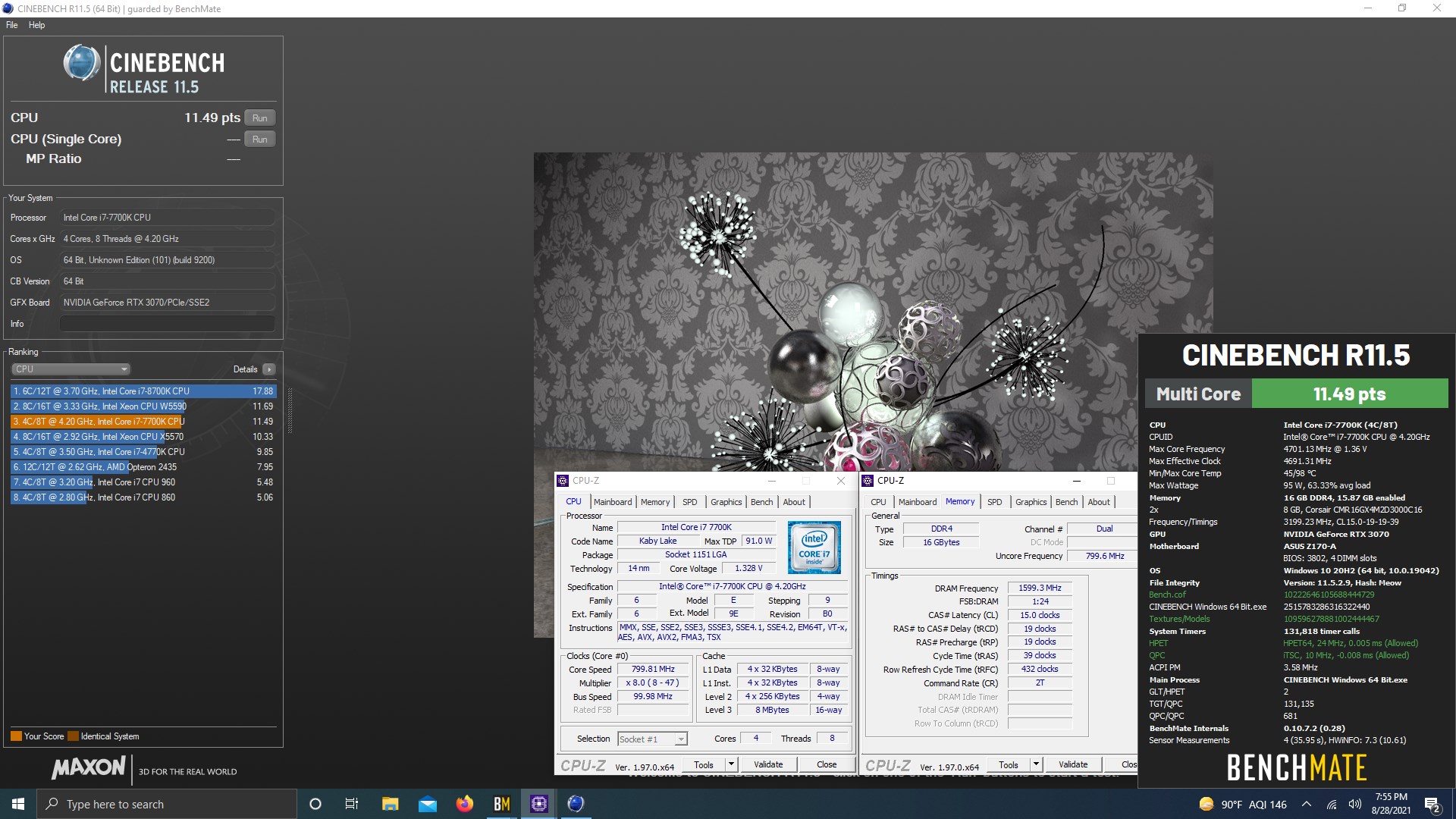Screen dimensions: 1456x819
Task: Open Graphics tab in right CPU-Z window
Action: 1031,502
